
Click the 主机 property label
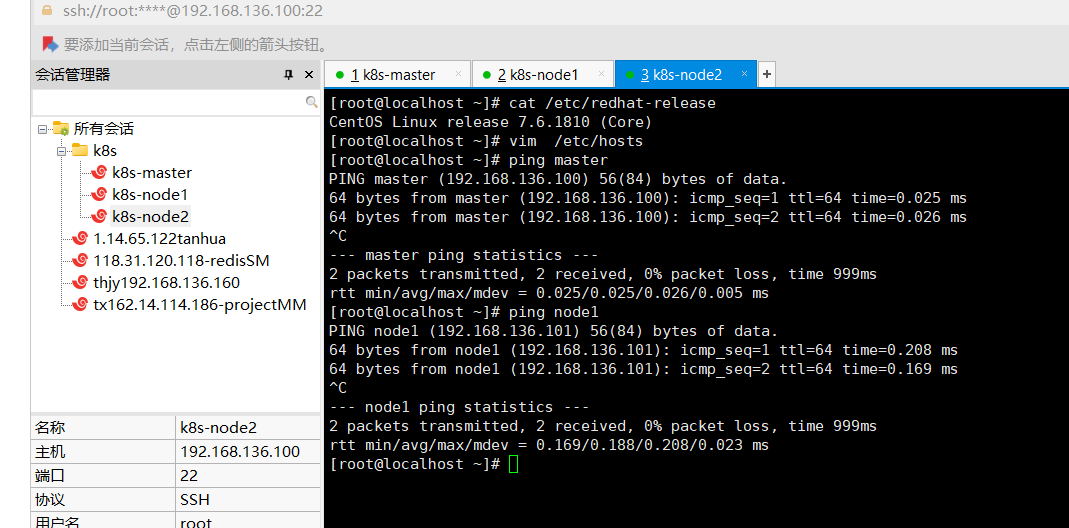pos(50,452)
